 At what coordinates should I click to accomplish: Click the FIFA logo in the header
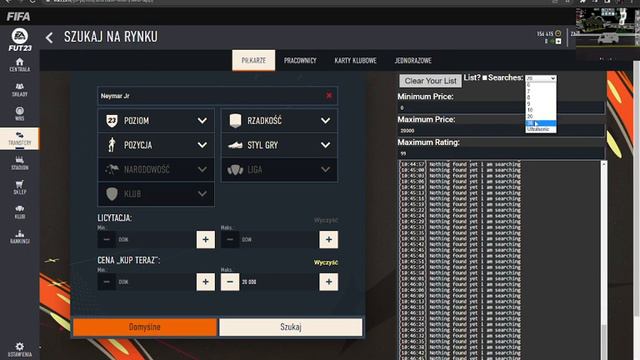click(18, 16)
